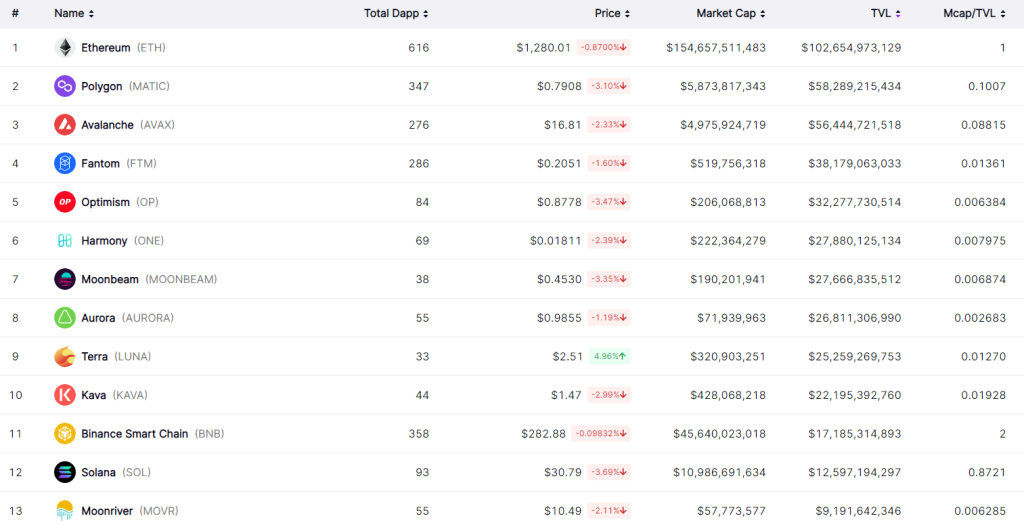Click the (MOONBEAM) ticker symbol
This screenshot has width=1024, height=529.
click(x=181, y=279)
